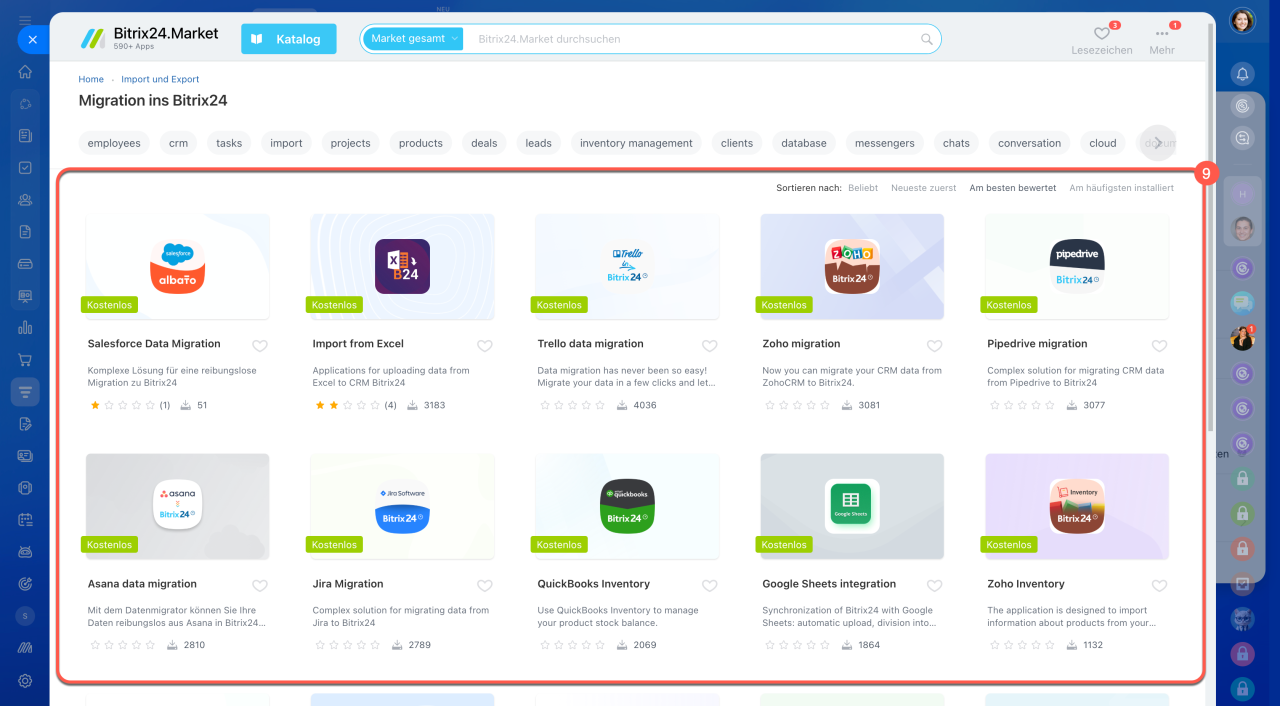Screen dimensions: 1280x706
Task: Open notifications bell in right sidebar
Action: [1243, 74]
